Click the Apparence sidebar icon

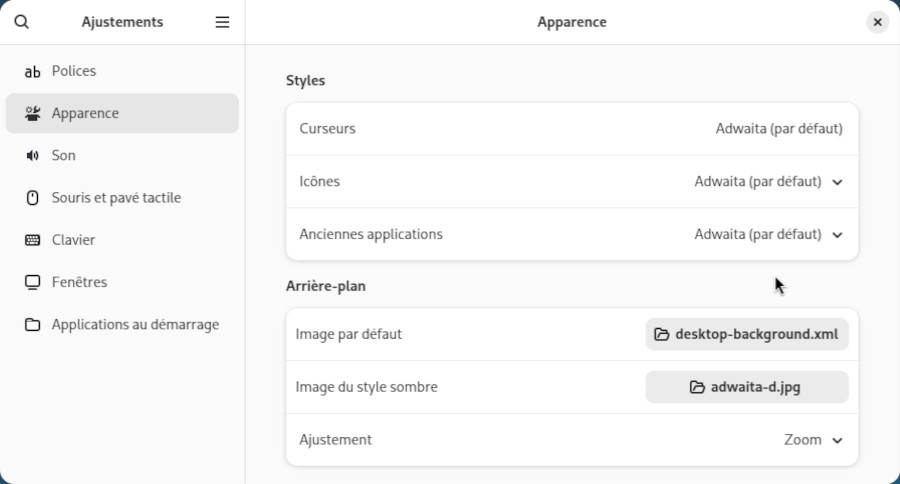pyautogui.click(x=32, y=113)
